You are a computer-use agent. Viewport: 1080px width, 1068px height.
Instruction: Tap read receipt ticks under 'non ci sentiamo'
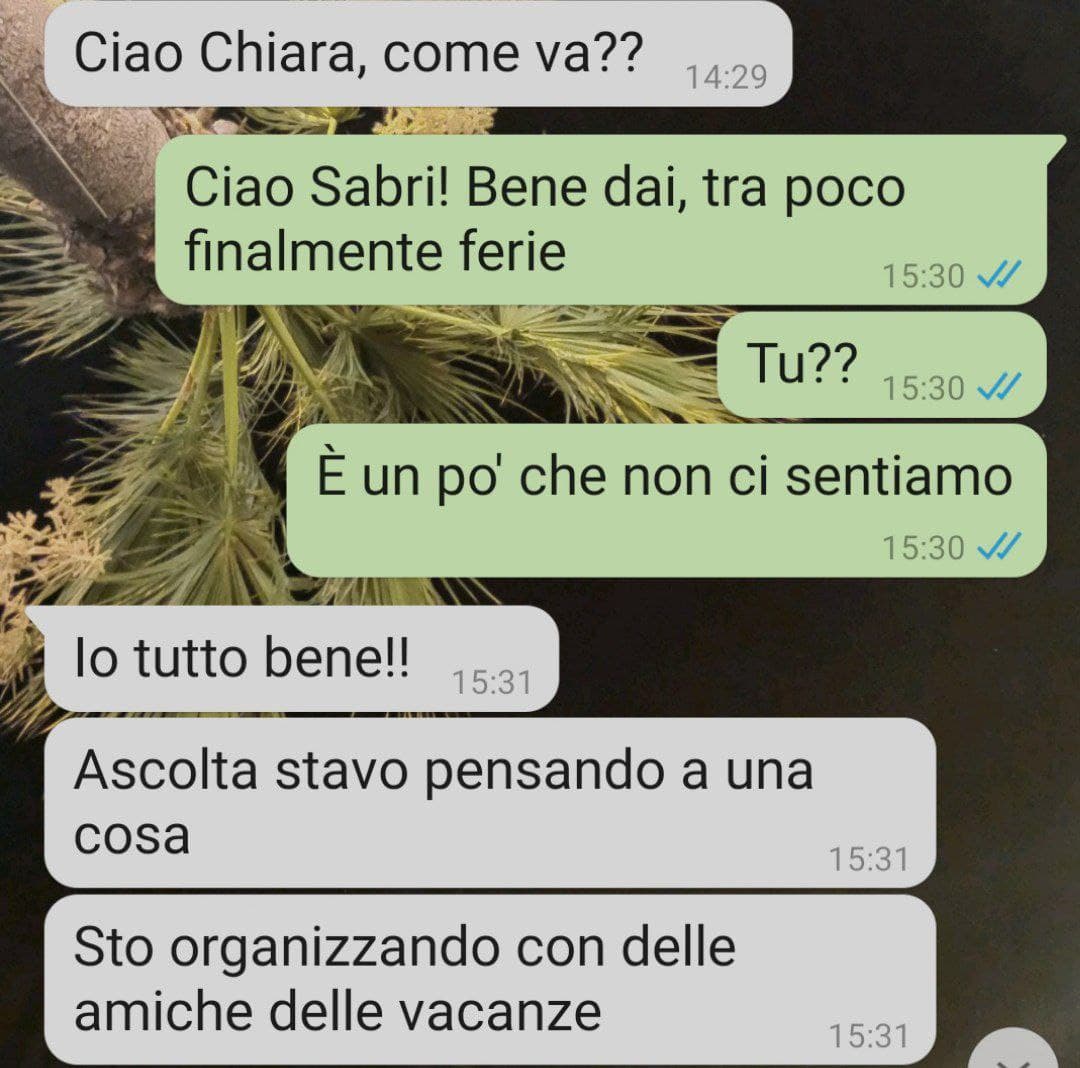pyautogui.click(x=999, y=547)
